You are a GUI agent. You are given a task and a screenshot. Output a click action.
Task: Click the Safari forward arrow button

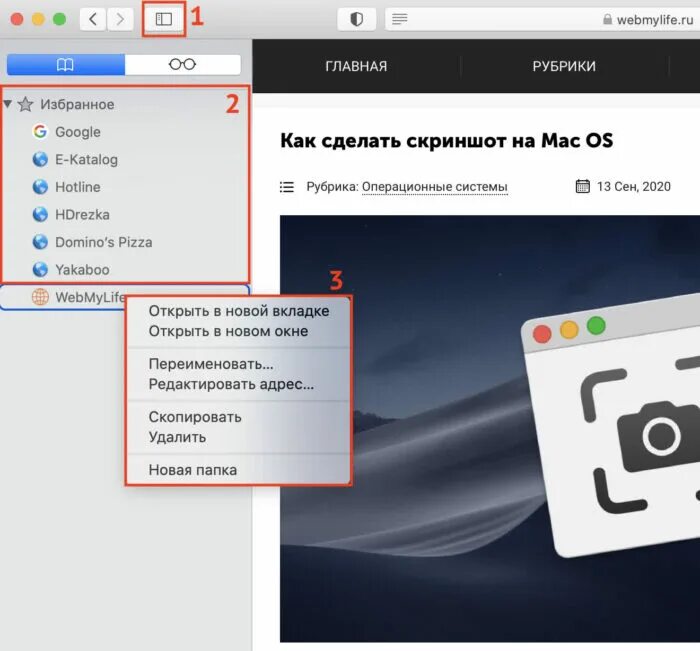pyautogui.click(x=120, y=19)
